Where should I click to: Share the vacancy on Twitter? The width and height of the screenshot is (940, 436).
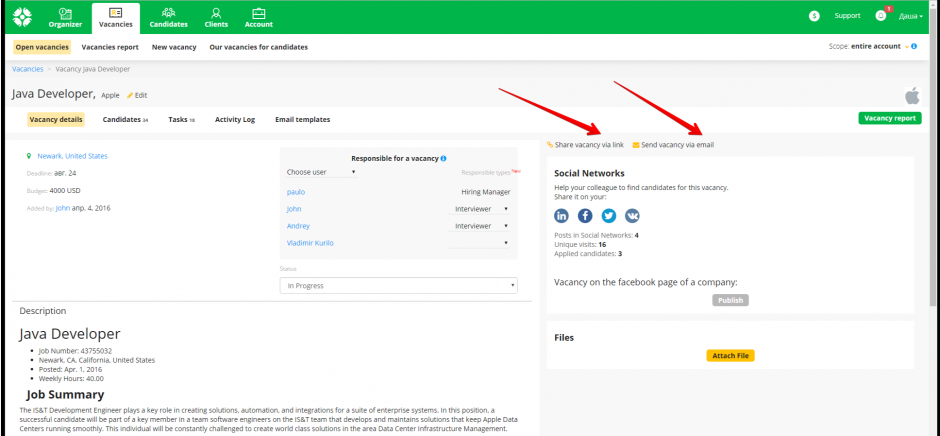click(608, 215)
